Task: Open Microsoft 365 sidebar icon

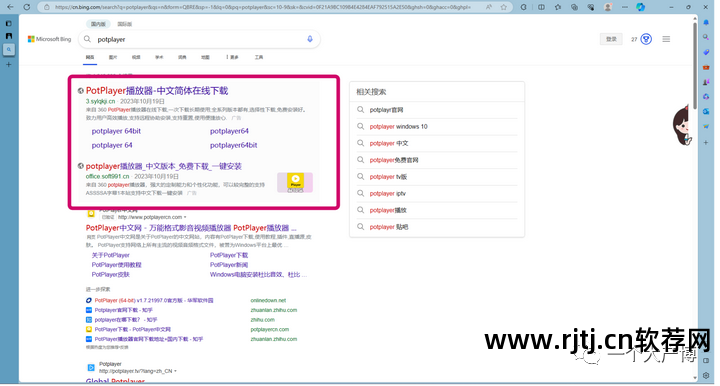Action: (x=706, y=97)
